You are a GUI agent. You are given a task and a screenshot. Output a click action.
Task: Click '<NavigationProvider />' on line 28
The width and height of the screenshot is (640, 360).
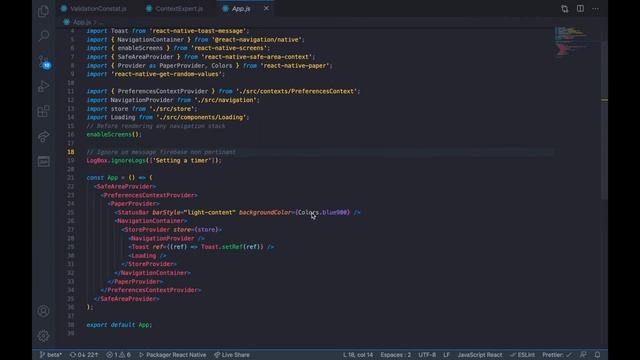167,238
